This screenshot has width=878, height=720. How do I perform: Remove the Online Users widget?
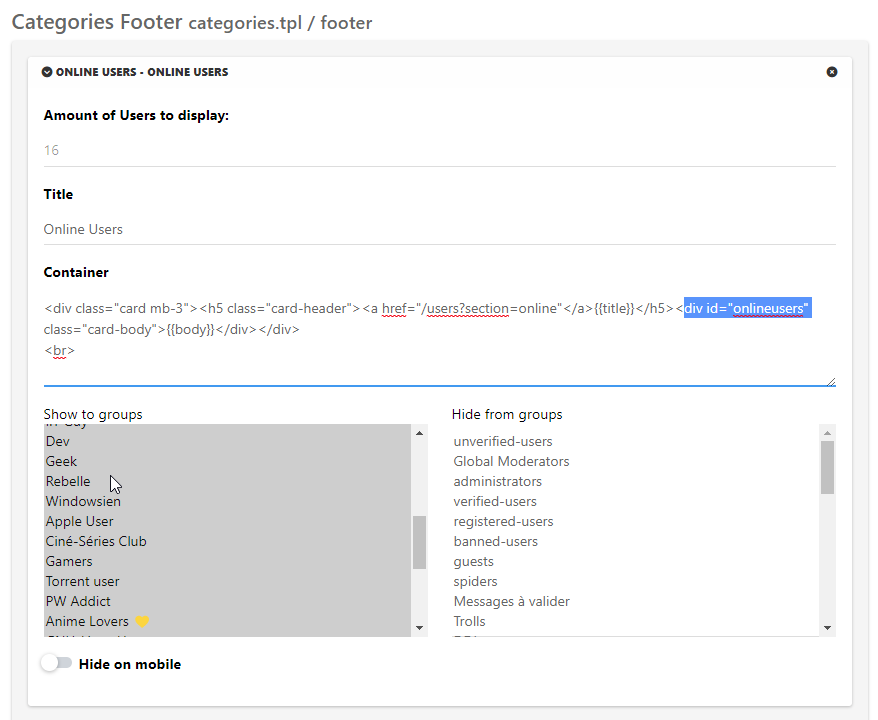[x=832, y=72]
